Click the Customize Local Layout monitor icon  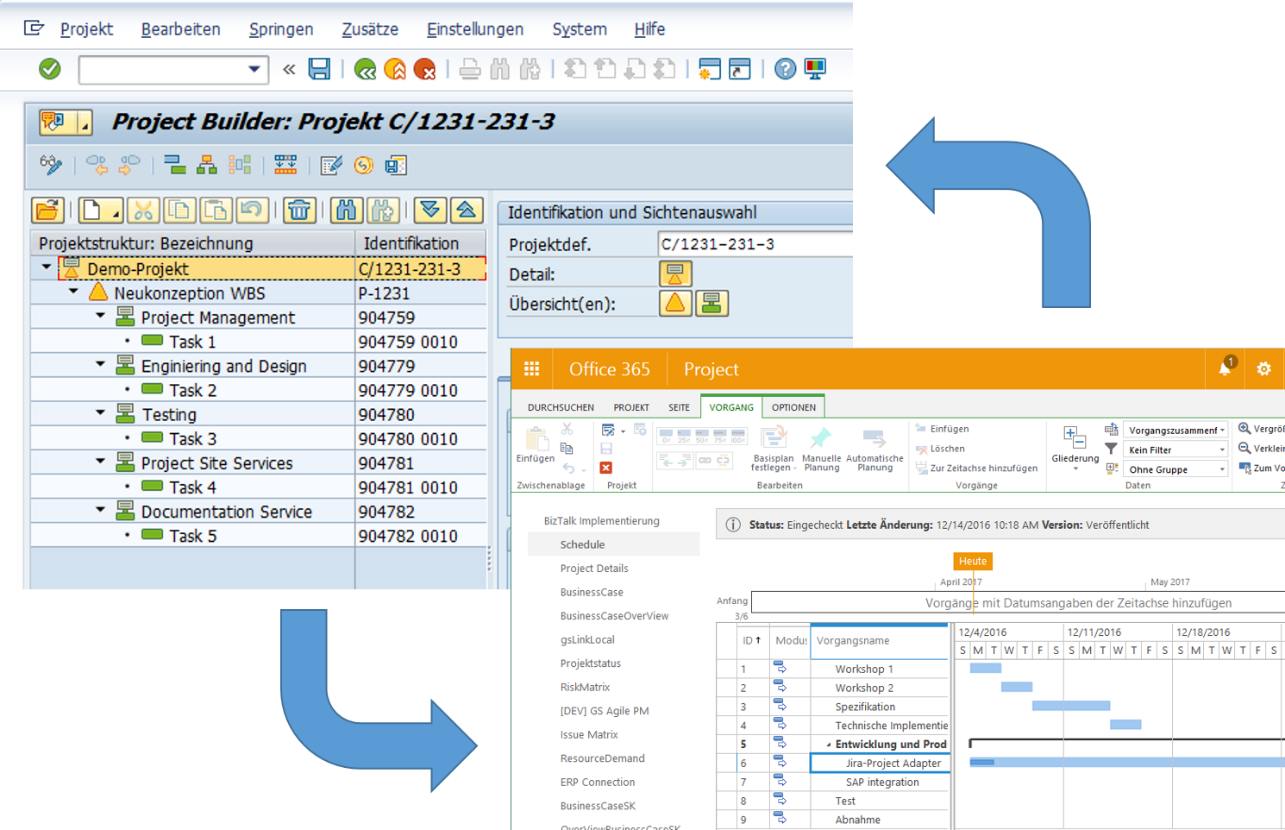click(815, 69)
